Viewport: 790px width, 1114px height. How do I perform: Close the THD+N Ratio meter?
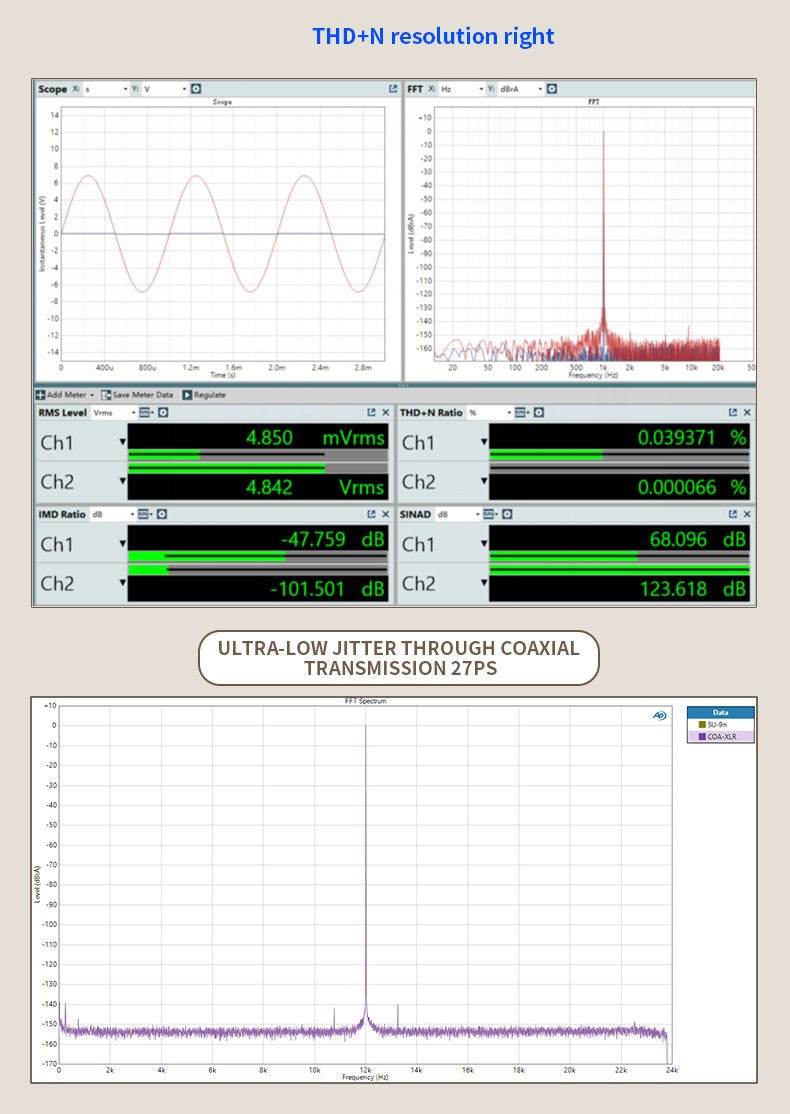[x=747, y=412]
